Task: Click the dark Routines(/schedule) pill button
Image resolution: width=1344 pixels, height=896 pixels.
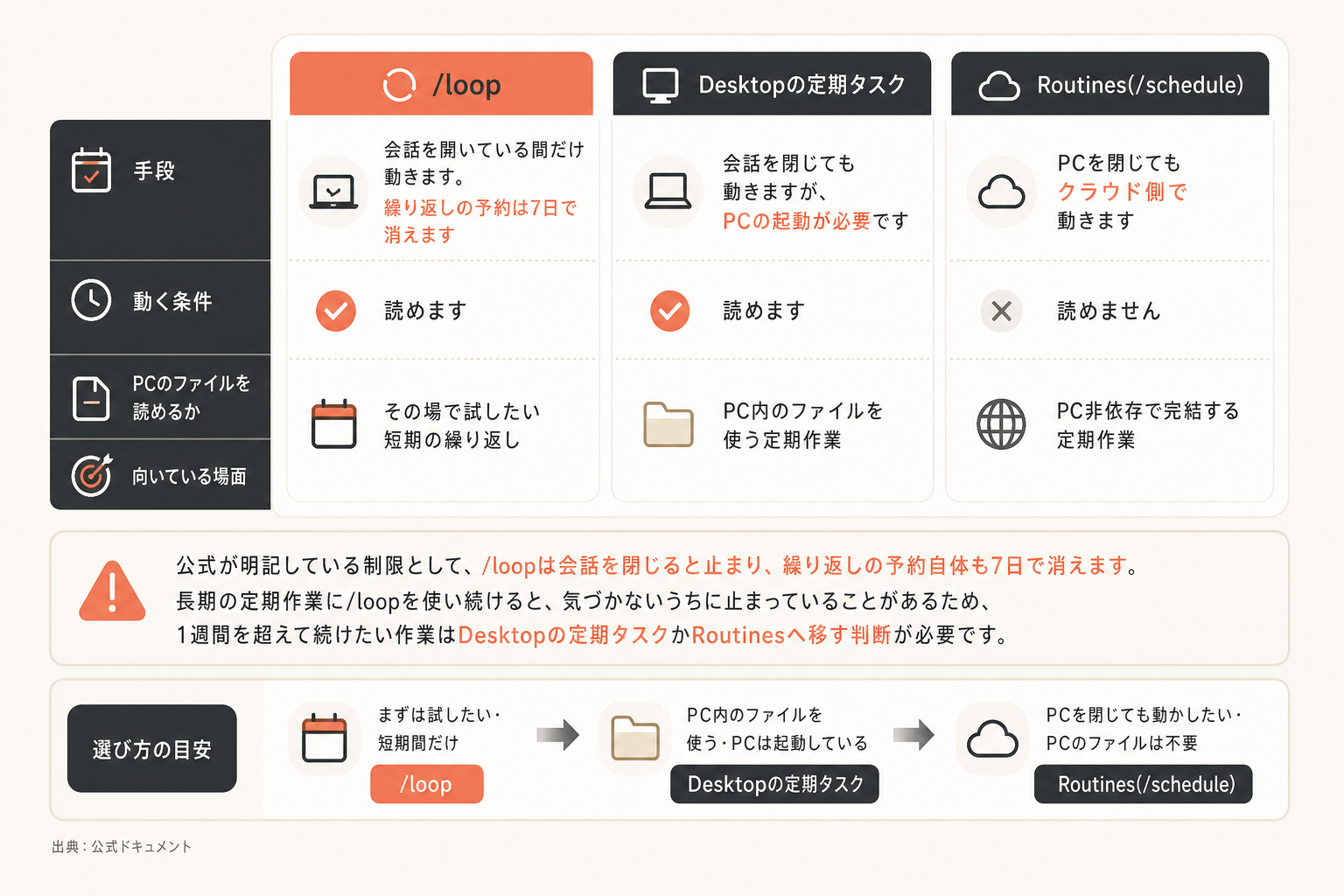Action: 1144,784
